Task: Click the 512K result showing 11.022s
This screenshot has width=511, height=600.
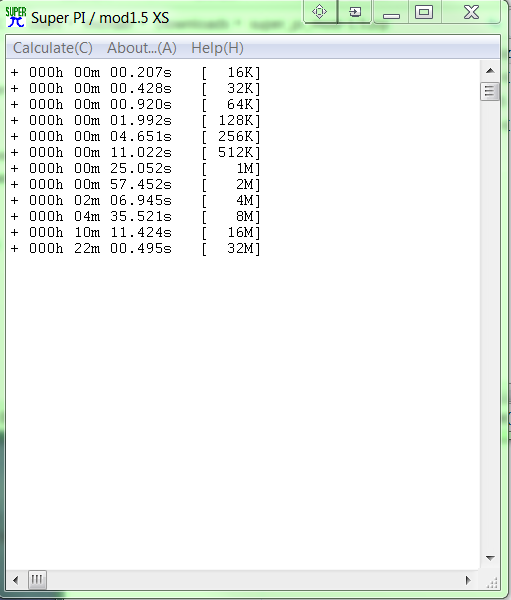Action: [136, 152]
